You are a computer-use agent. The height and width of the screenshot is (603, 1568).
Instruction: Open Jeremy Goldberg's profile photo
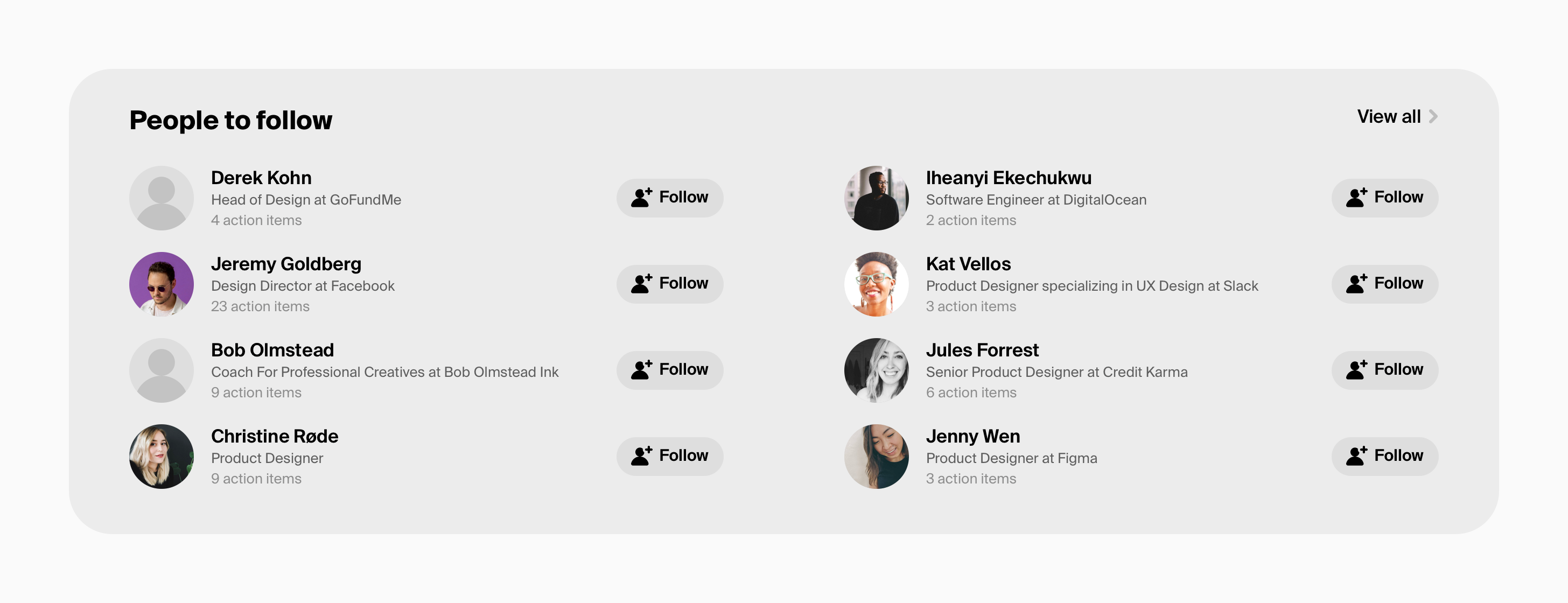click(x=162, y=284)
